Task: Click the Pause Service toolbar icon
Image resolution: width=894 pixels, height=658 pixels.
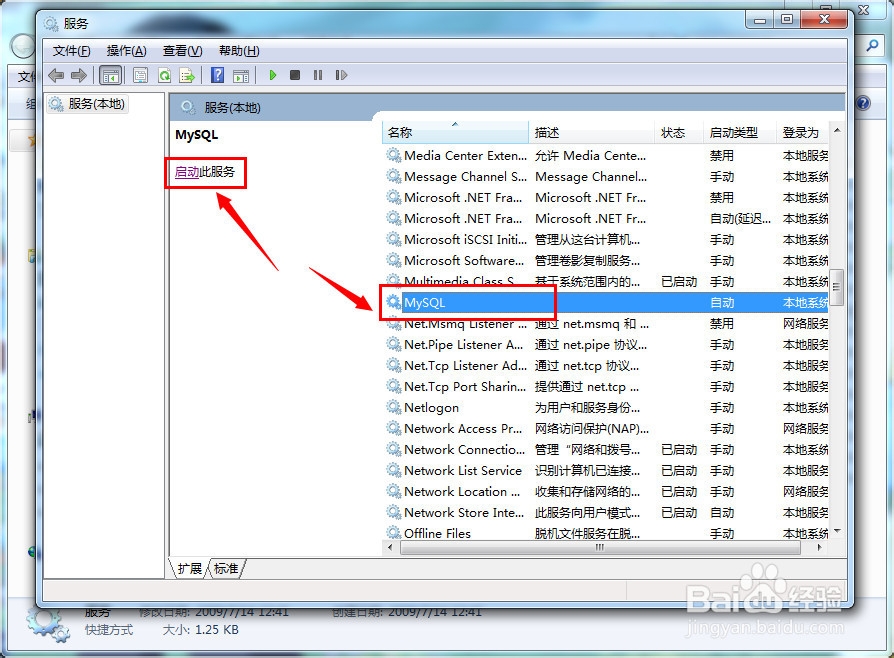Action: 318,75
